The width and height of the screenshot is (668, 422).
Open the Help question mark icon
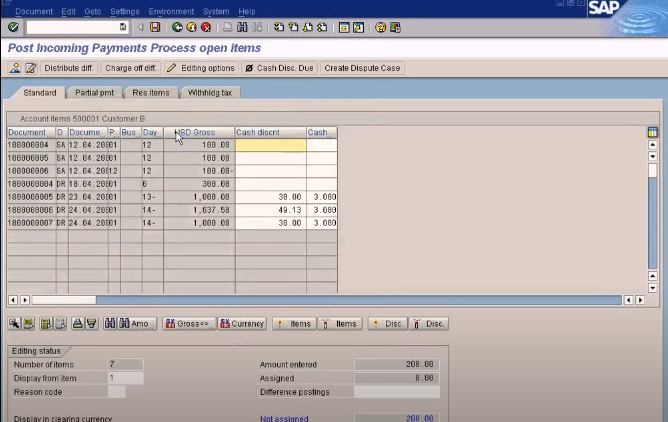[x=380, y=27]
